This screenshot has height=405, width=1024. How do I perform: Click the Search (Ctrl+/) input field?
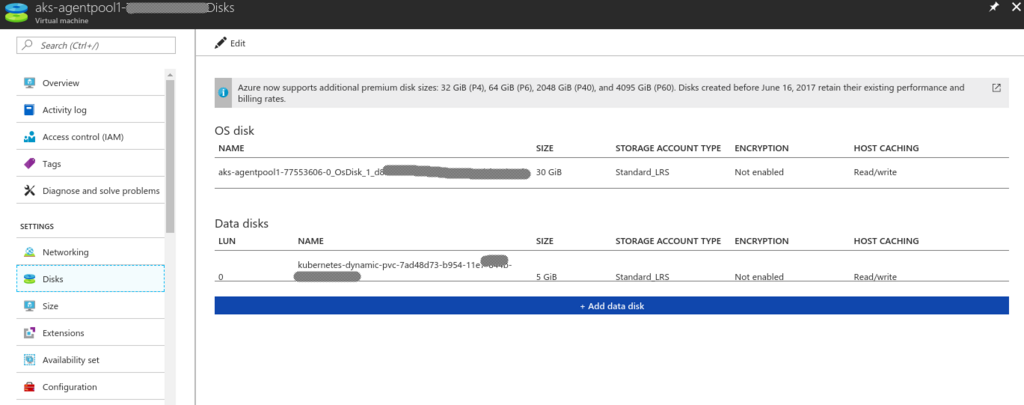96,45
